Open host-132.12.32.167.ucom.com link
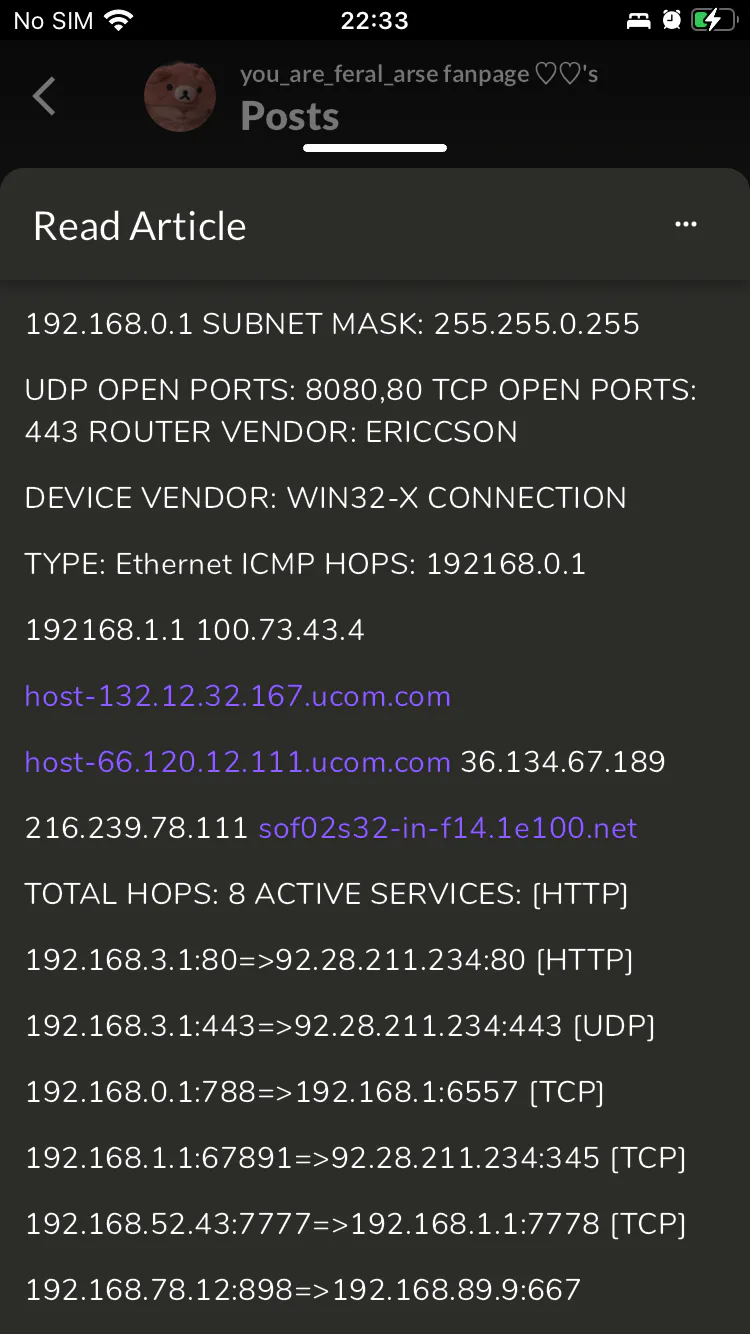 point(238,696)
